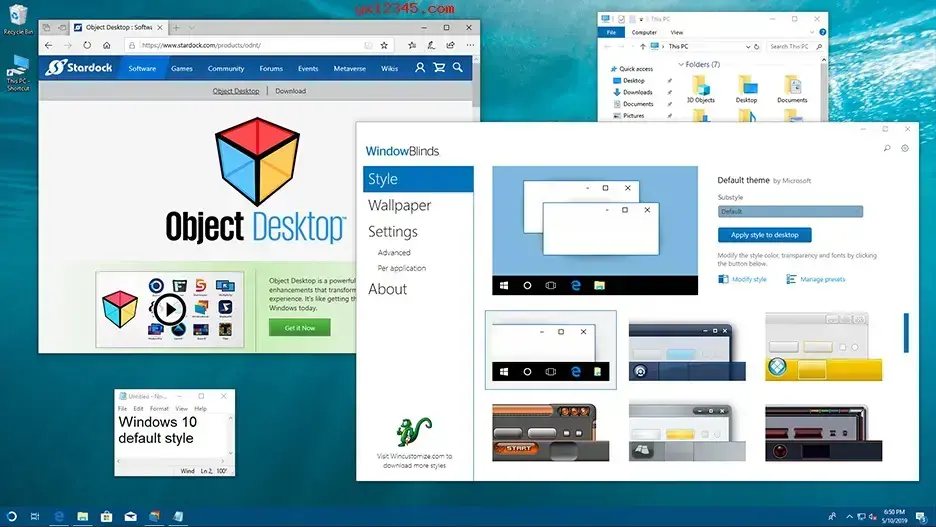Open the Stardock shopping cart
This screenshot has height=527, width=936.
click(x=439, y=68)
